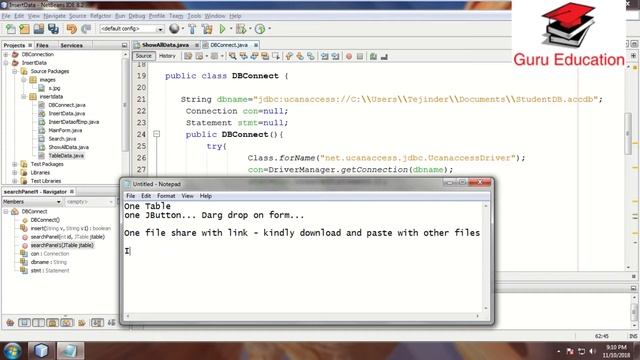Switch to the ShowAllData.java editor tab
The image size is (640, 360).
[x=165, y=45]
